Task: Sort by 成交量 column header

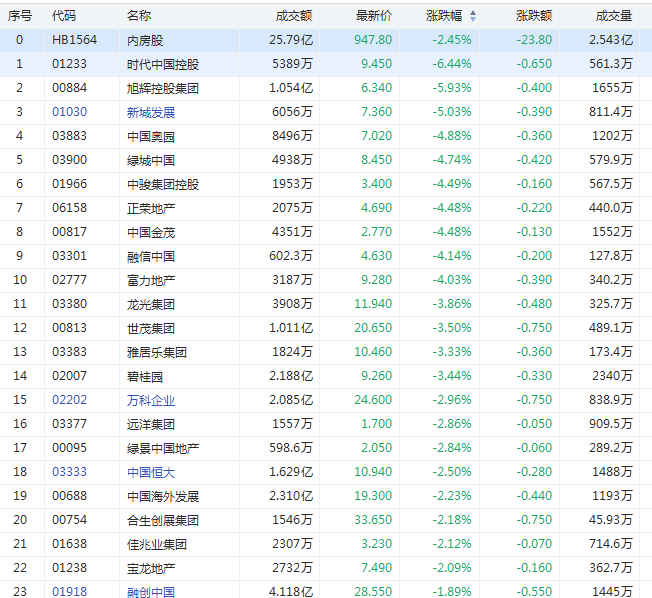Action: click(x=614, y=16)
